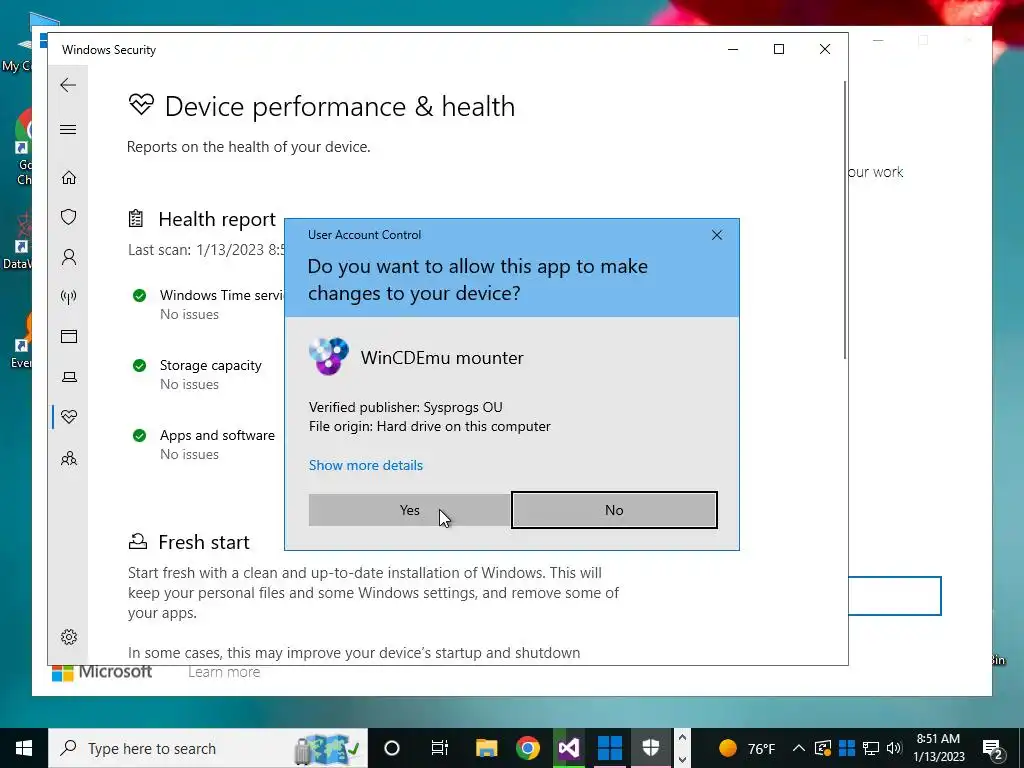The height and width of the screenshot is (768, 1024).
Task: Click Device performance & health heading heart icon
Action: [141, 104]
